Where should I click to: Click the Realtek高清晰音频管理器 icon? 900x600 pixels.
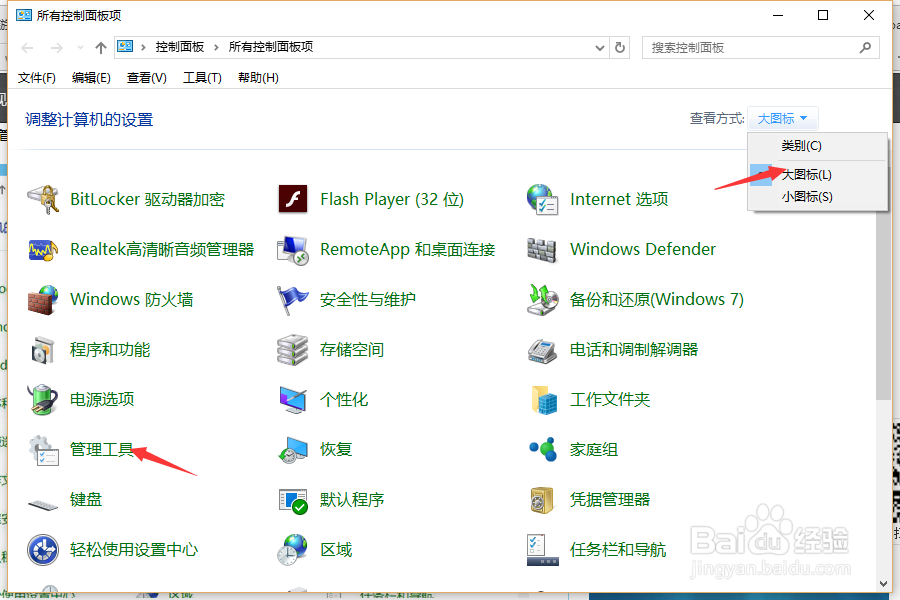[43, 250]
